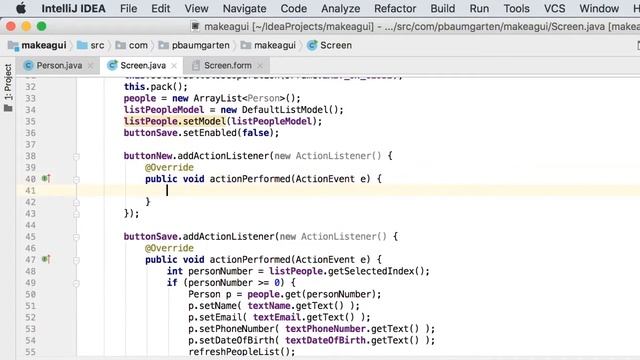Open the Build menu
Viewport: 640px width, 360px height.
[x=442, y=8]
